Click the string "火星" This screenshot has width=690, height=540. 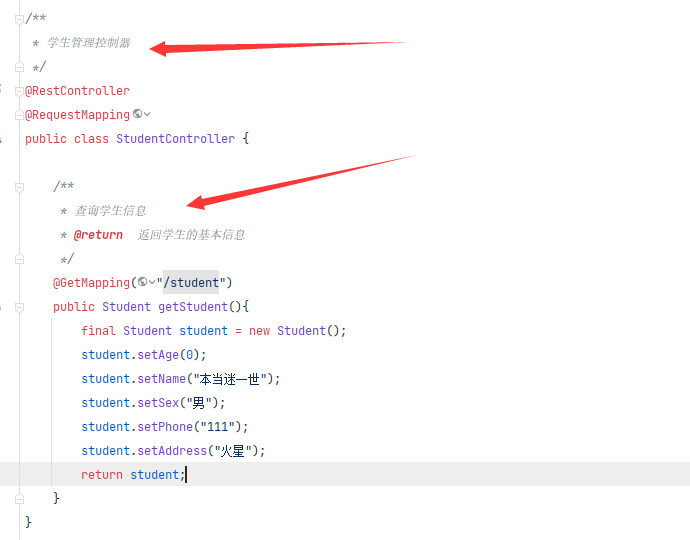[x=233, y=451]
